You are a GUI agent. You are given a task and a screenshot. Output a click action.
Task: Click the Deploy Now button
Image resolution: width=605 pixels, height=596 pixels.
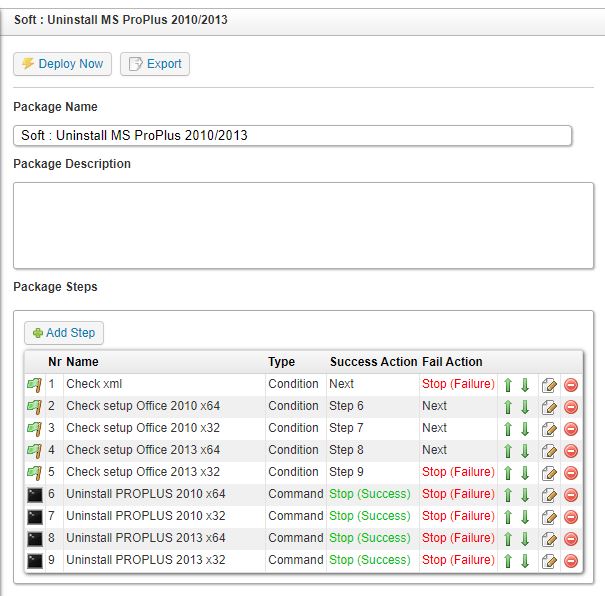point(62,64)
